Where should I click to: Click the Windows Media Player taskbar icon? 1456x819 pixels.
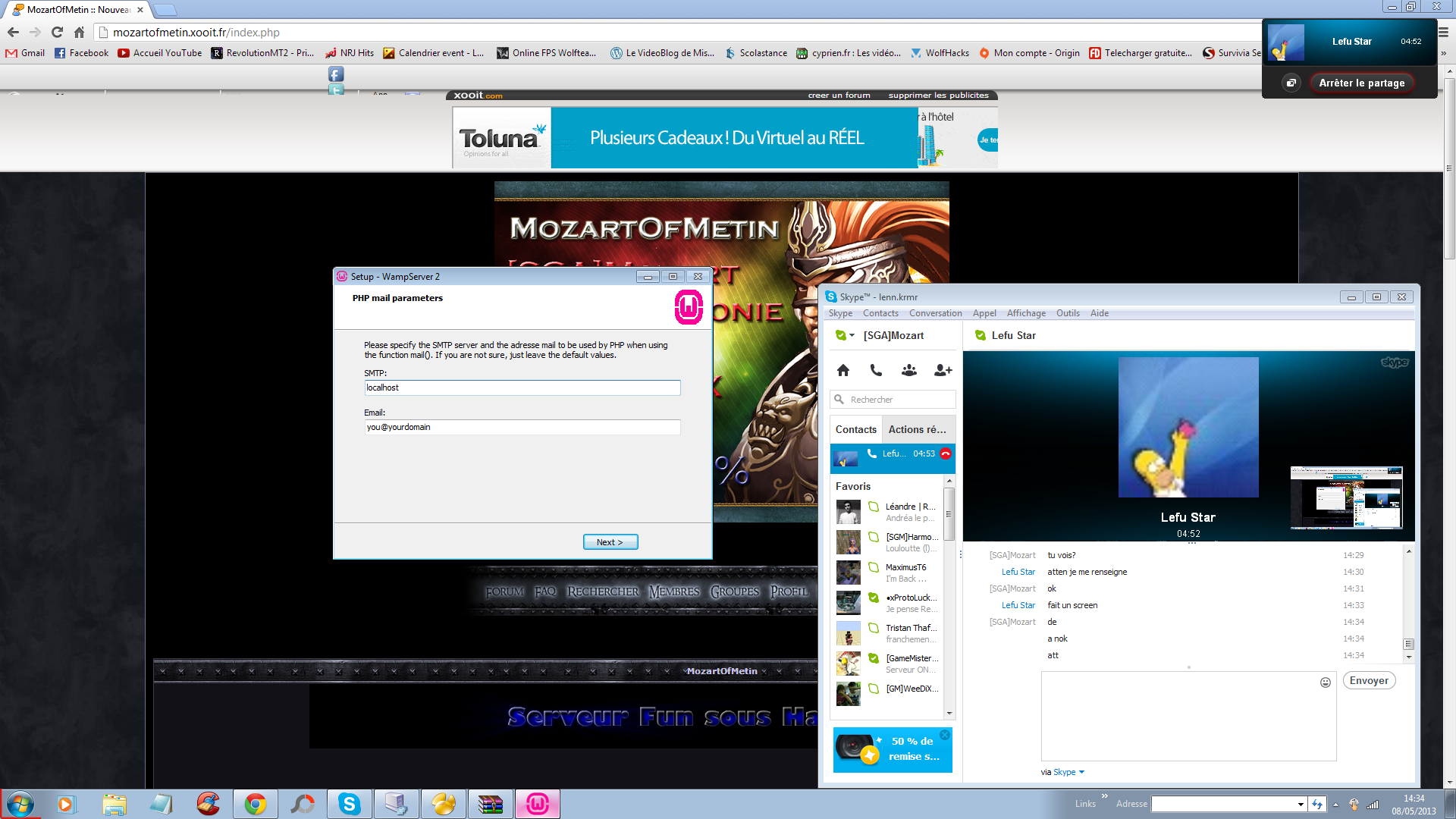coord(67,804)
